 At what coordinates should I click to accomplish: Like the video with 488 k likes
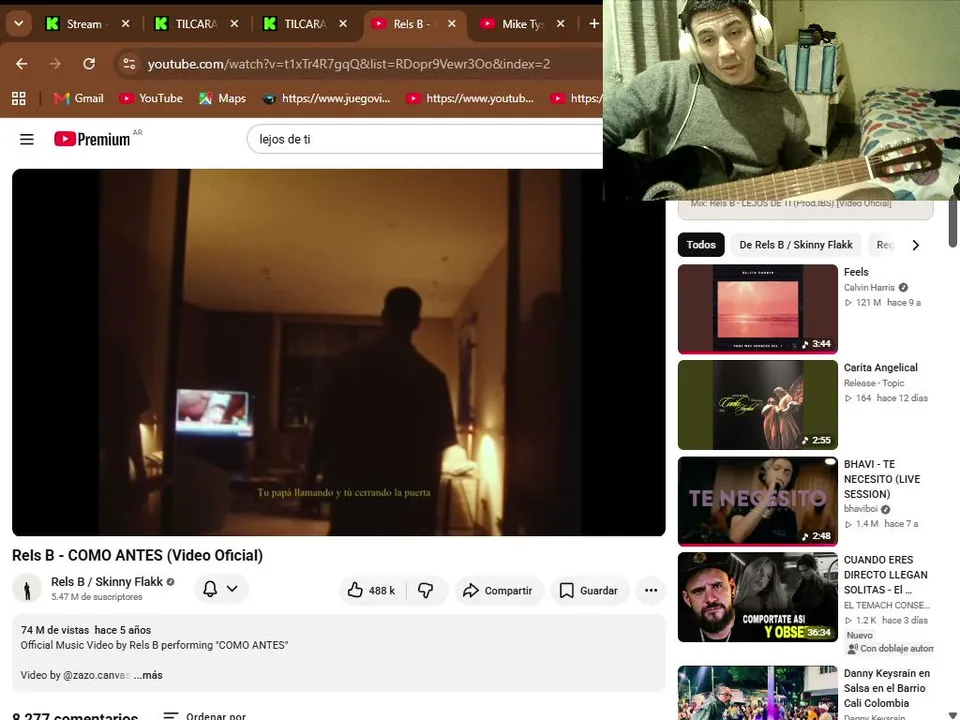coord(372,590)
